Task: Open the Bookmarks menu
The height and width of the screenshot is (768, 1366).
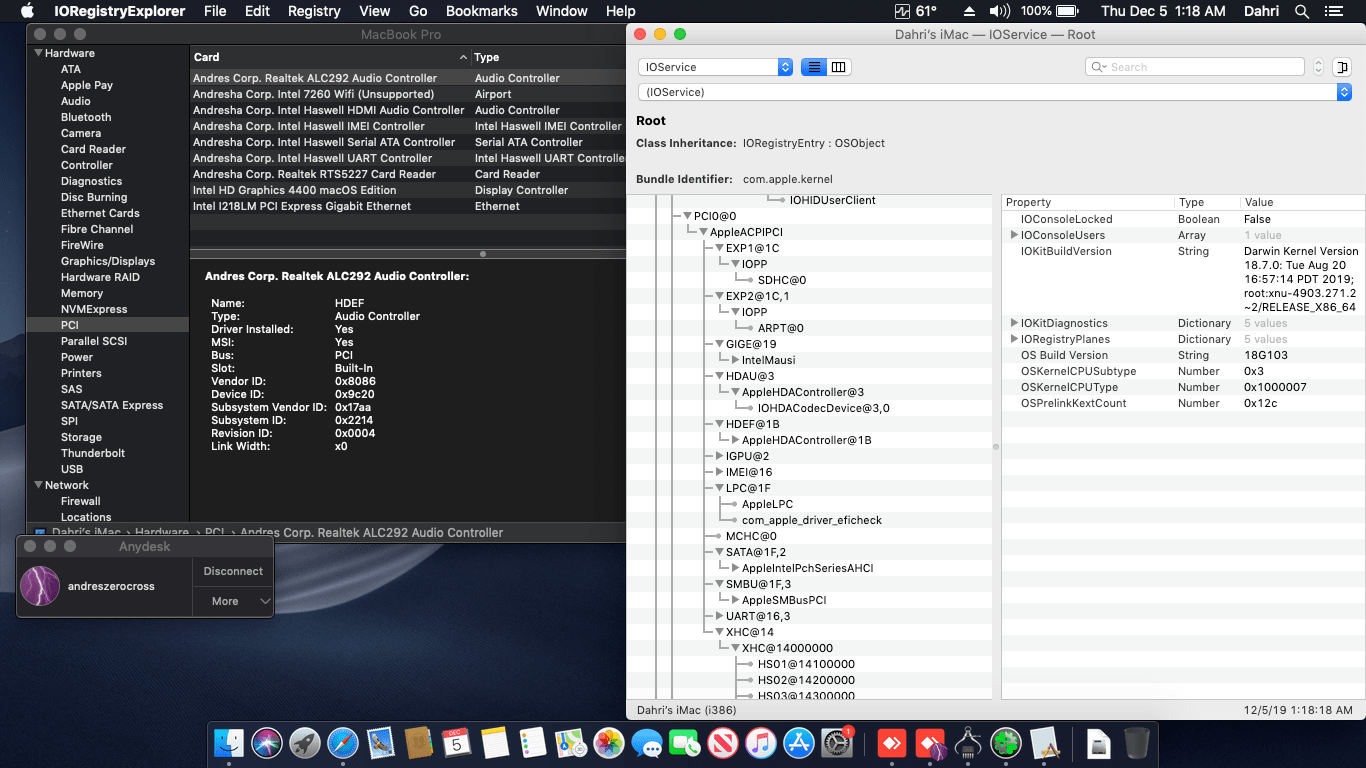Action: tap(481, 11)
